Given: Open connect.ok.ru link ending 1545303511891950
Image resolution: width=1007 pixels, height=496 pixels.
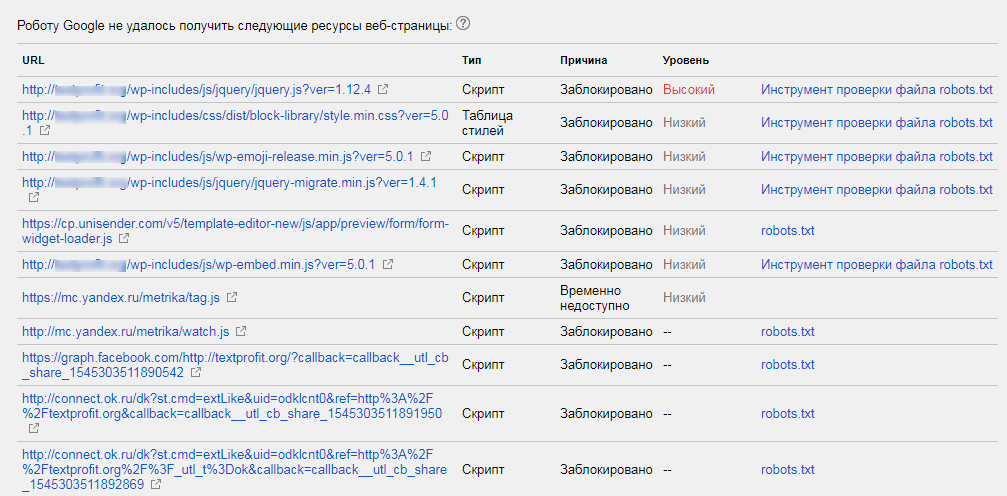Looking at the screenshot, I should click(232, 407).
